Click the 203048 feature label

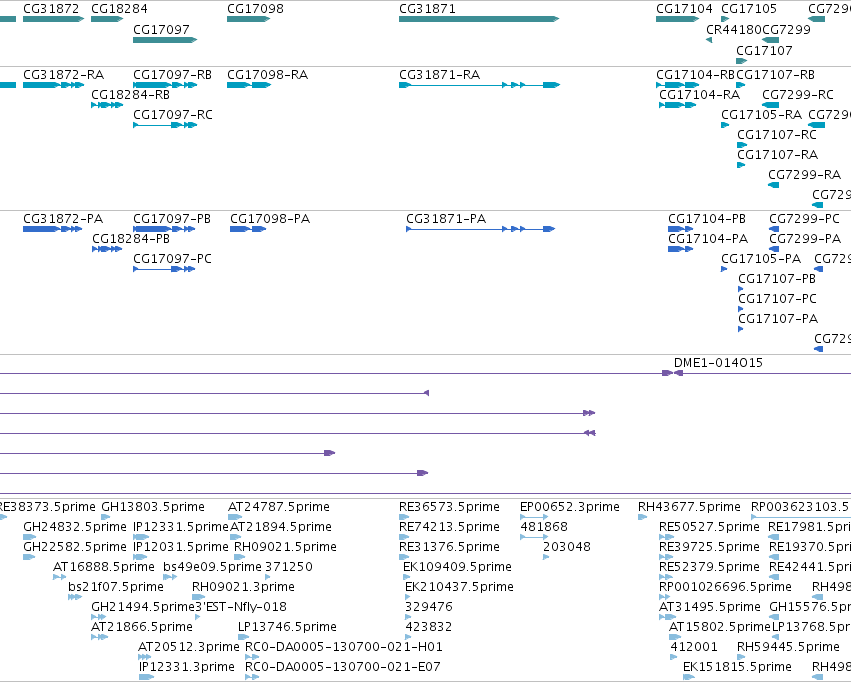coord(567,547)
